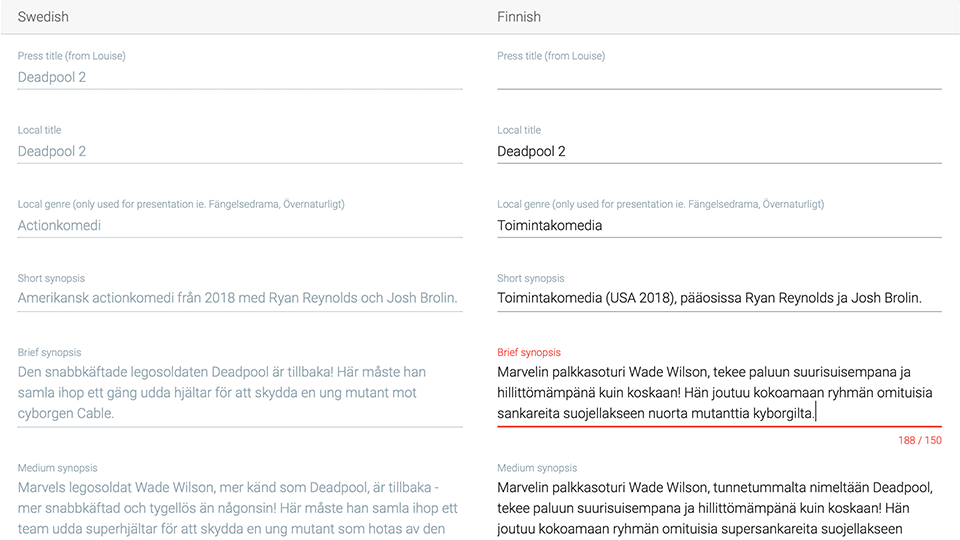This screenshot has width=960, height=540.
Task: Click the Swedish Medium synopsis text area
Action: click(239, 508)
